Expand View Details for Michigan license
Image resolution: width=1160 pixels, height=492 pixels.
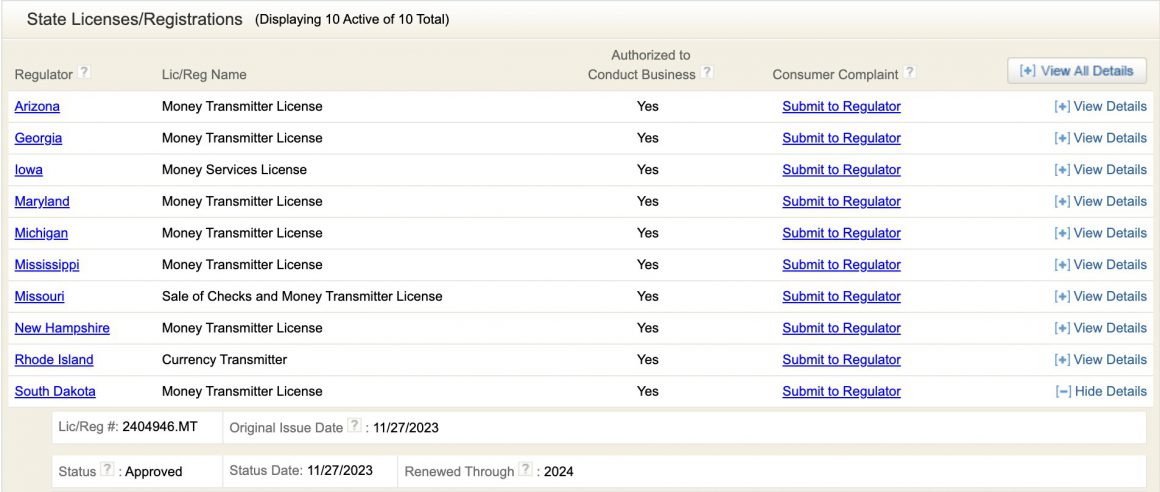coord(1100,234)
